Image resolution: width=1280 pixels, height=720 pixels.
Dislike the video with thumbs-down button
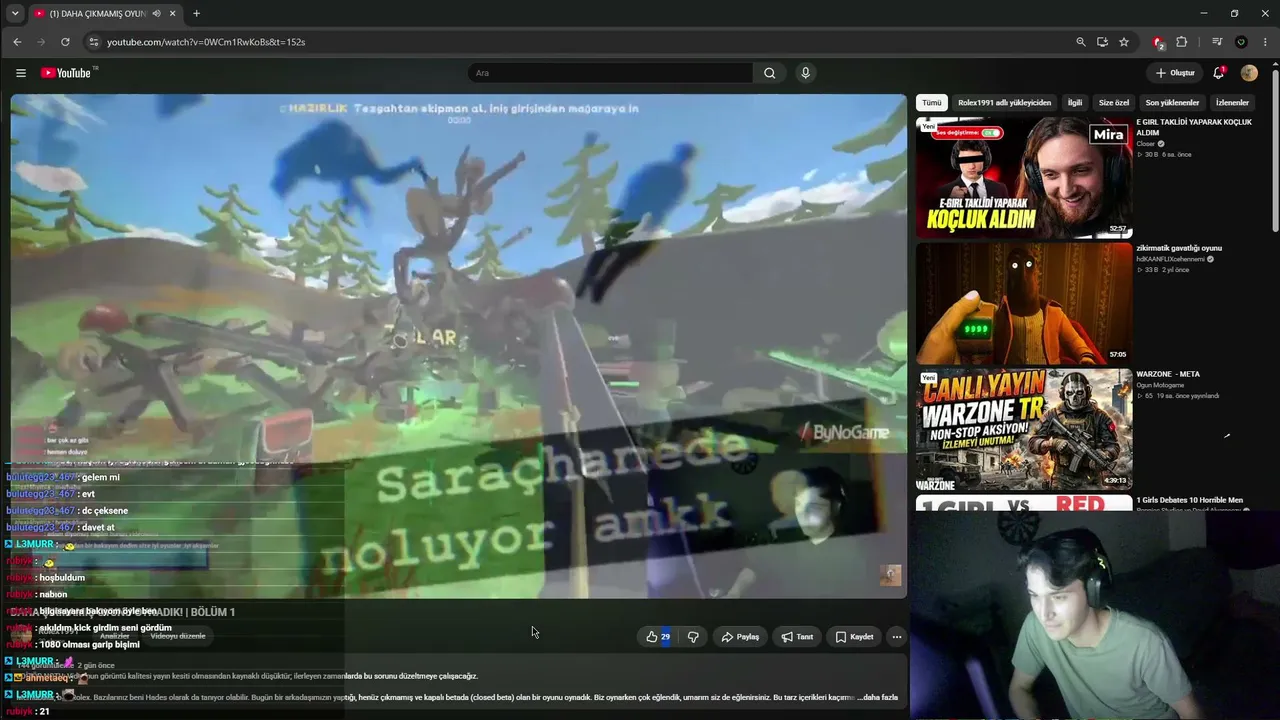point(693,637)
